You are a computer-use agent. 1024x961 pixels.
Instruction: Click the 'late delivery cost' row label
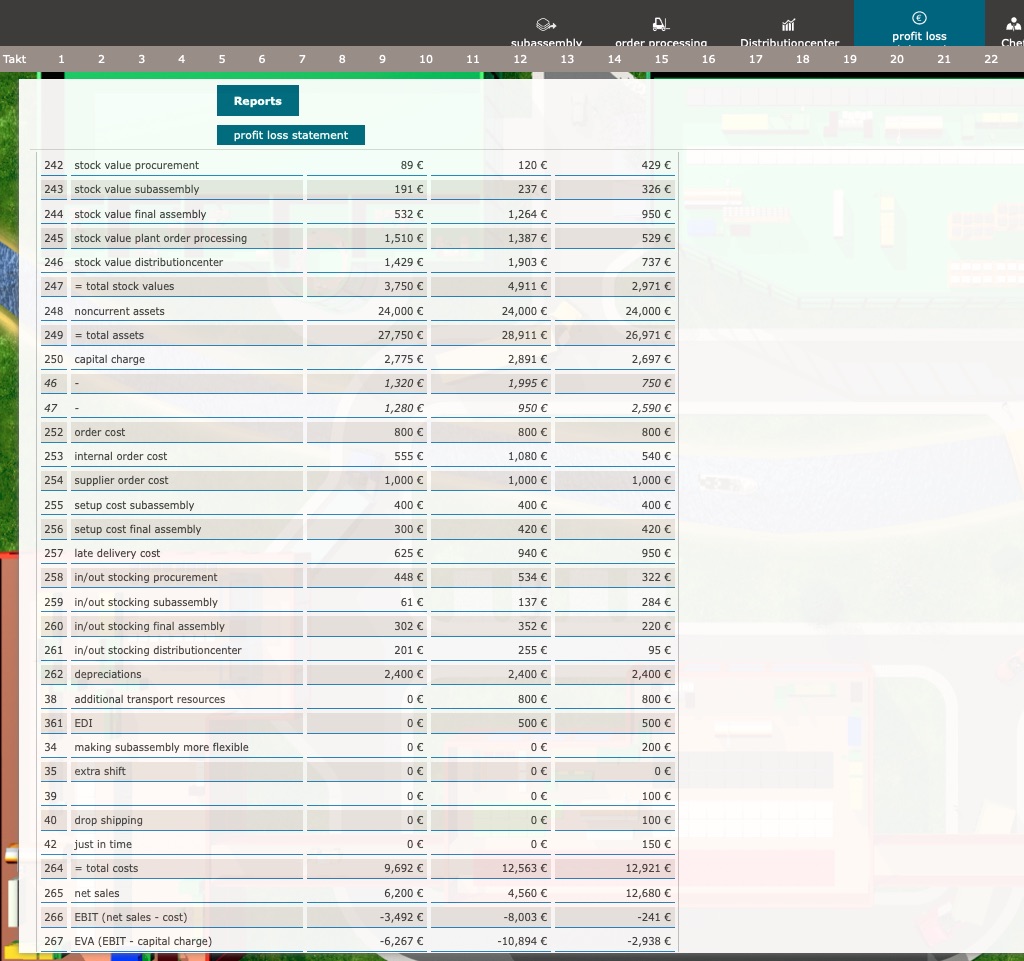[117, 553]
